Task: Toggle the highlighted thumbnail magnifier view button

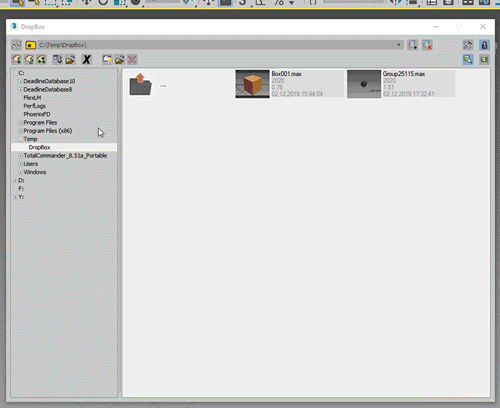Action: (468, 60)
